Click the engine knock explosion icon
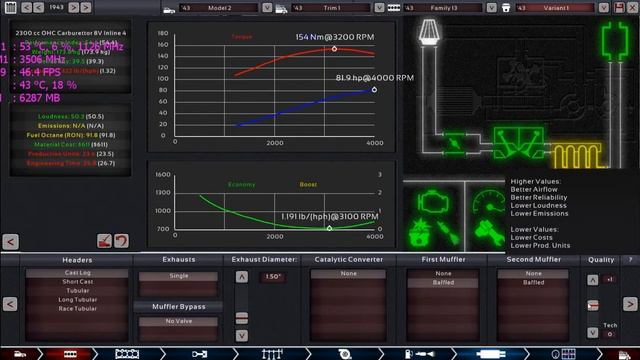Screen dimensions: 640x360 (420, 233)
